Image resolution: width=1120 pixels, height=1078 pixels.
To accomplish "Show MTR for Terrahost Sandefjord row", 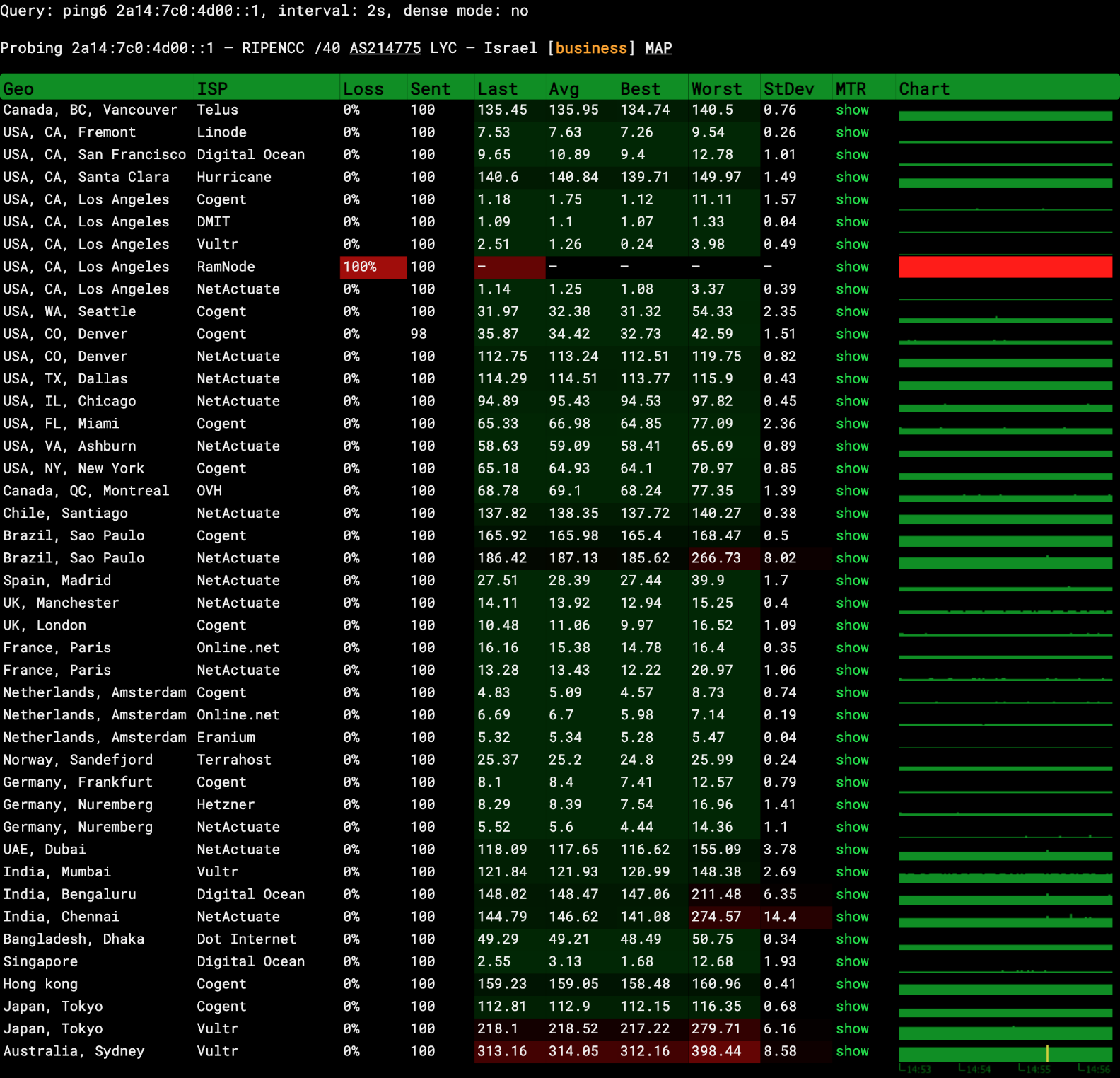I will (852, 760).
